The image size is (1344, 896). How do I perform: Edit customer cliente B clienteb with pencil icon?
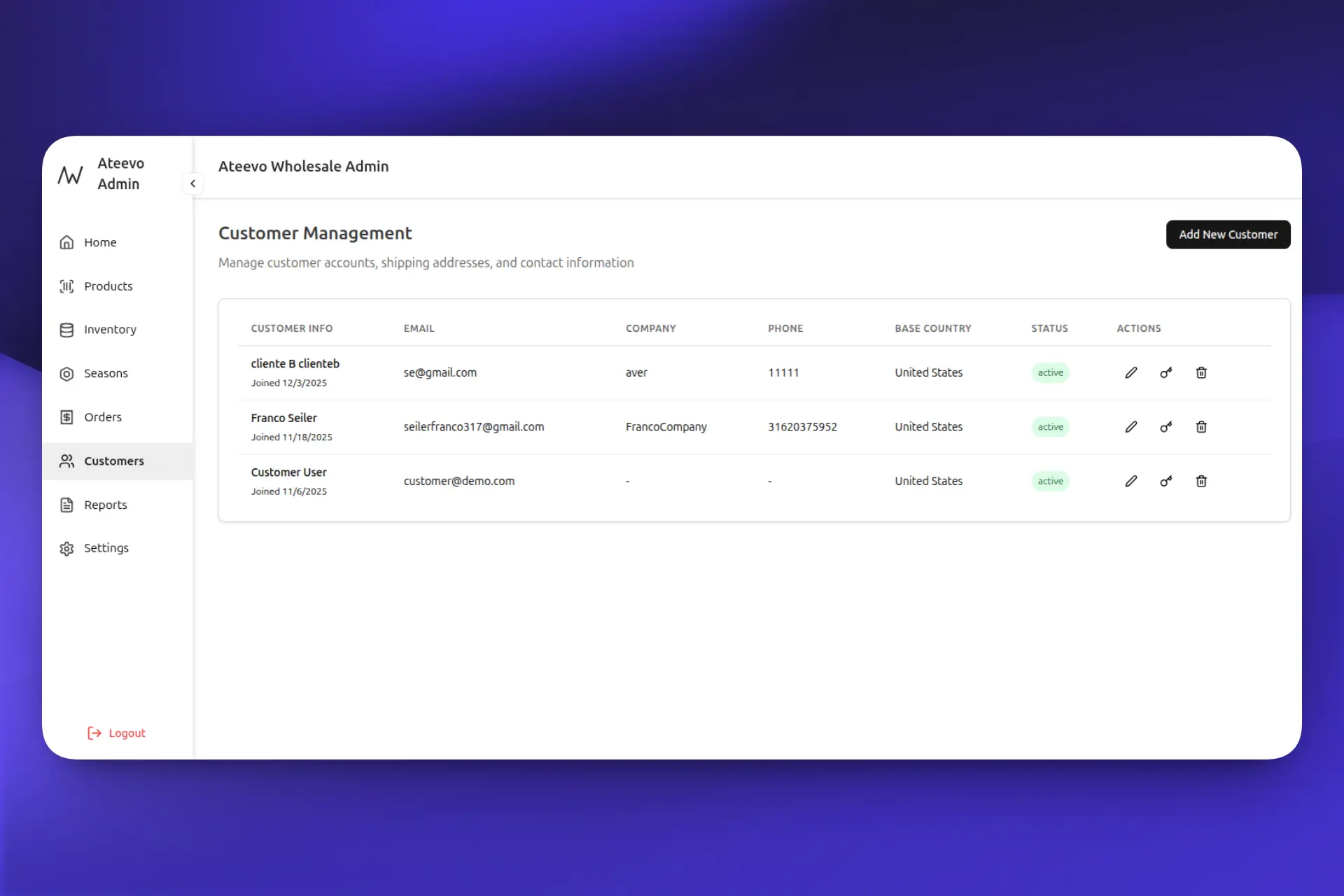[1130, 372]
